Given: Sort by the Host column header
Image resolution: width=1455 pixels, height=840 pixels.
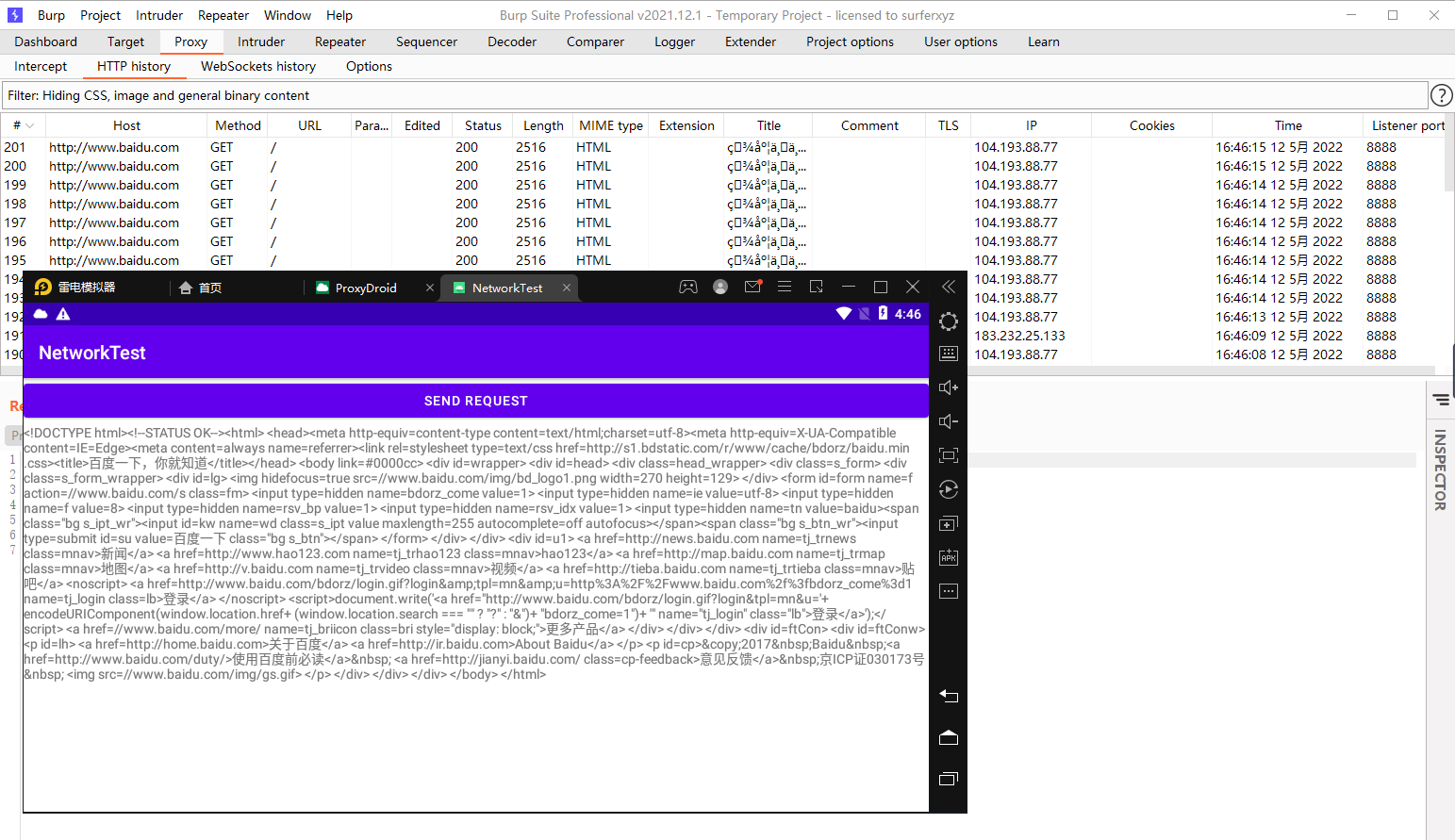Looking at the screenshot, I should pyautogui.click(x=126, y=125).
